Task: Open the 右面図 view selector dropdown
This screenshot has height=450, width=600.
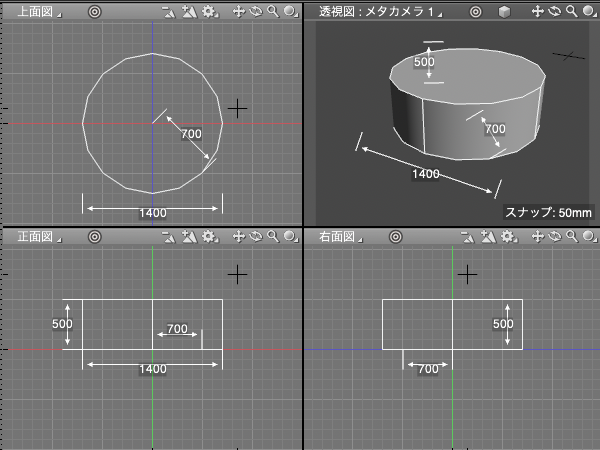Action: coord(338,237)
